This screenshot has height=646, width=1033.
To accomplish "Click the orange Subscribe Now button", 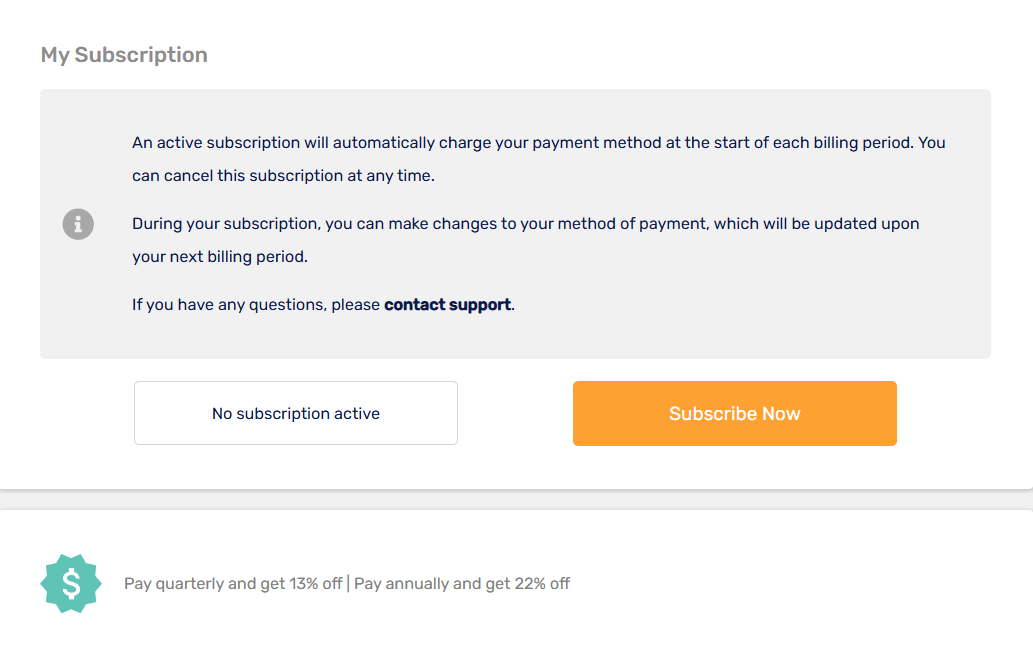I will click(735, 414).
